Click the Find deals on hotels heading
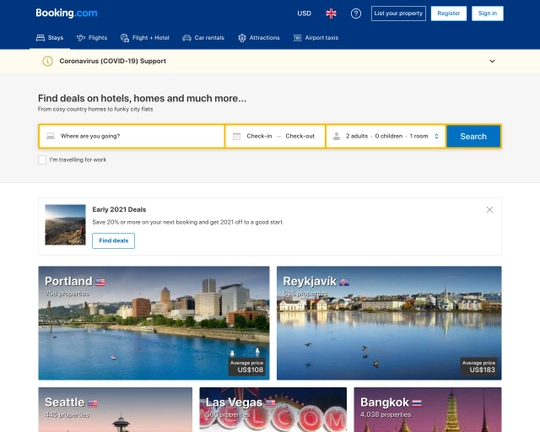Image resolution: width=540 pixels, height=432 pixels. [x=142, y=99]
